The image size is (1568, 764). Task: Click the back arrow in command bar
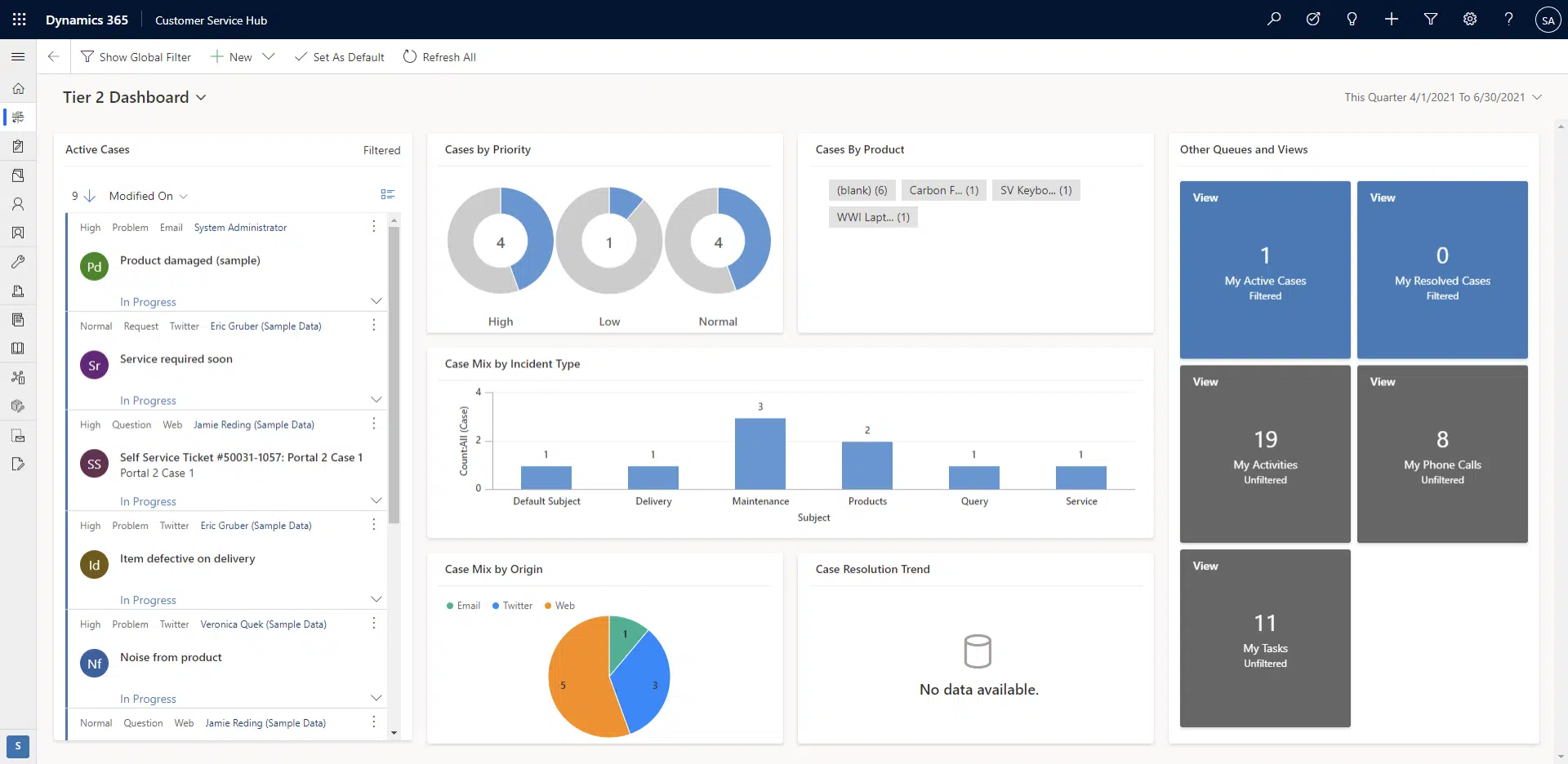tap(54, 57)
